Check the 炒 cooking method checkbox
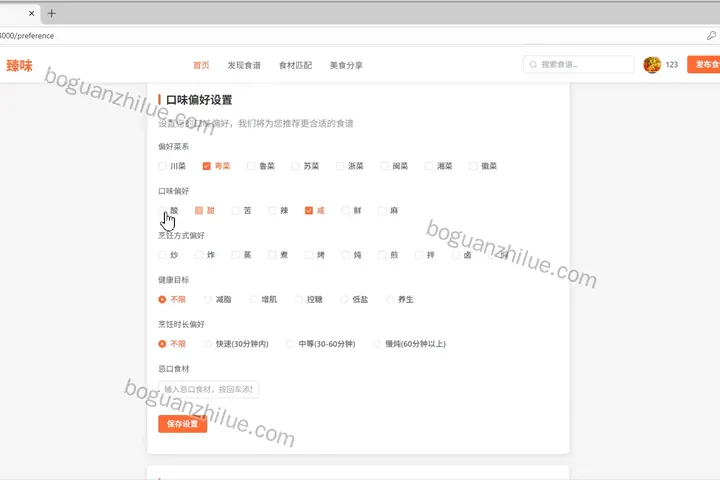The image size is (720, 480). point(162,255)
